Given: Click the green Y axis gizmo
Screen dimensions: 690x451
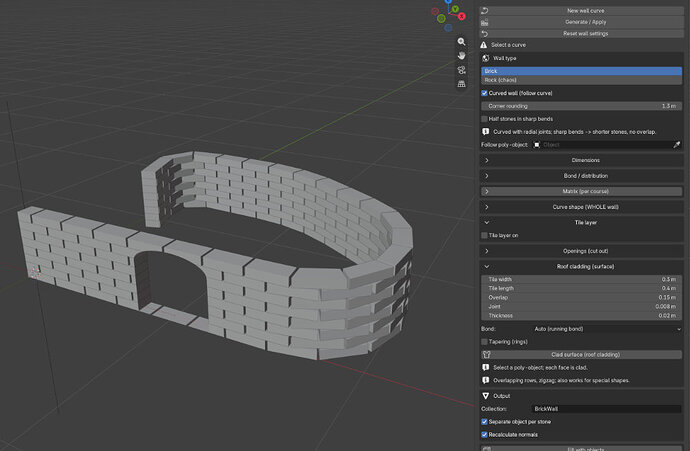Looking at the screenshot, I should pos(455,9).
